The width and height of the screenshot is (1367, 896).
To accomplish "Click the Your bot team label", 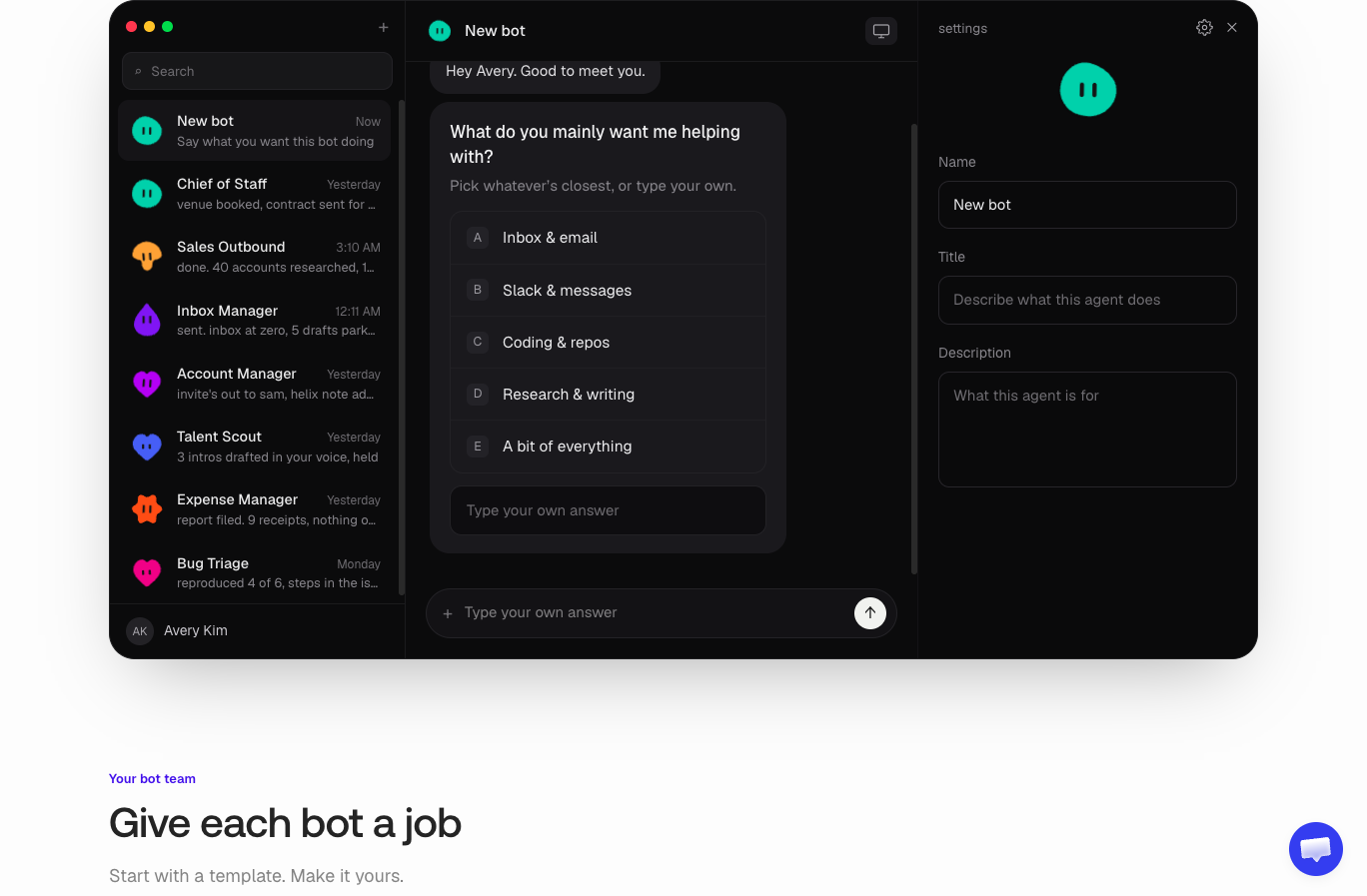I will click(152, 779).
